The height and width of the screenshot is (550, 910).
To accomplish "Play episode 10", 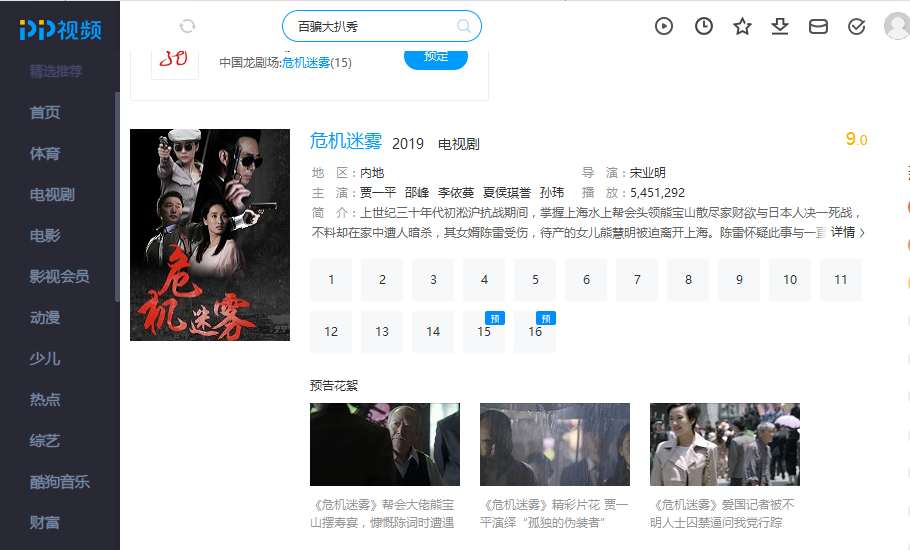I will (x=790, y=280).
